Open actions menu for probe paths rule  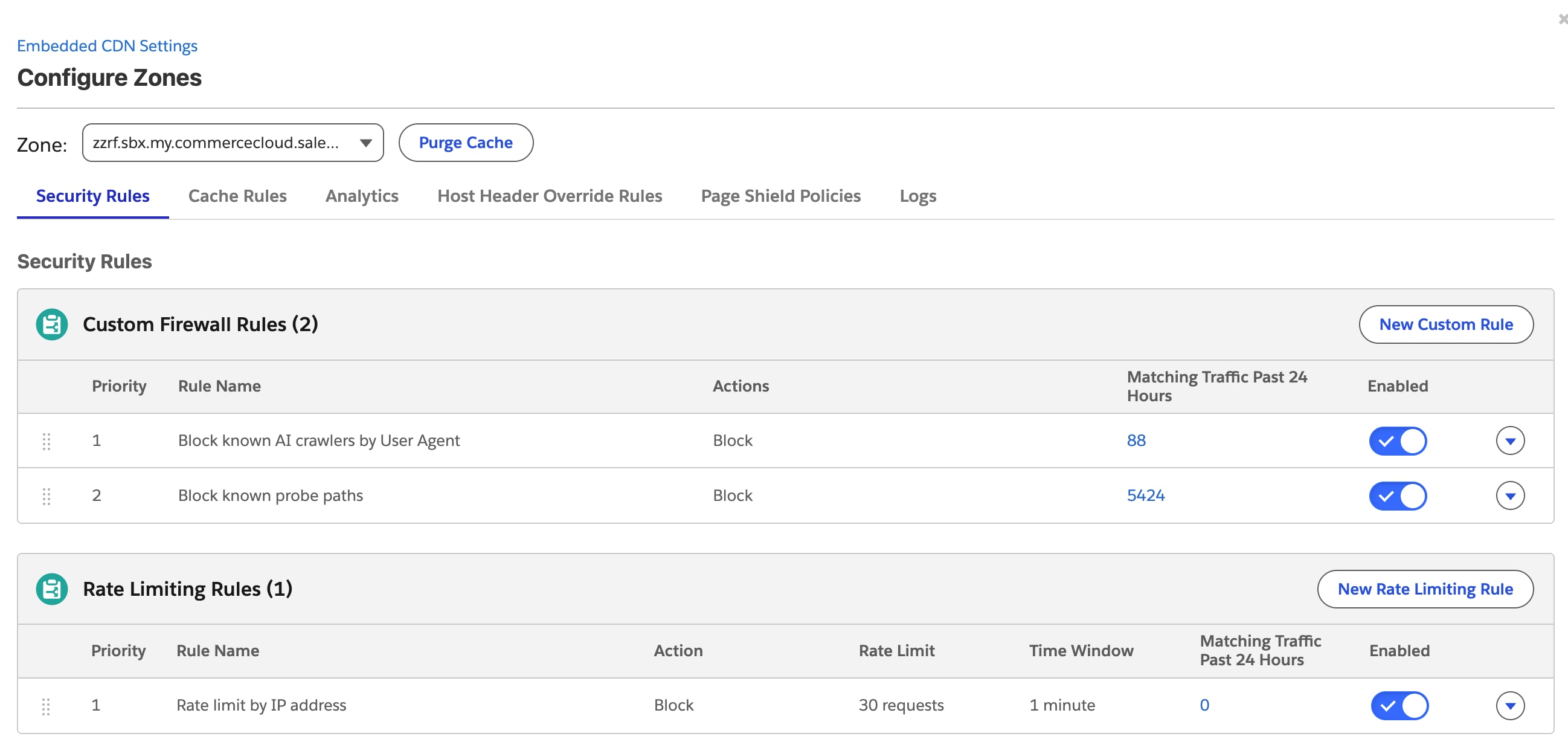coord(1510,496)
